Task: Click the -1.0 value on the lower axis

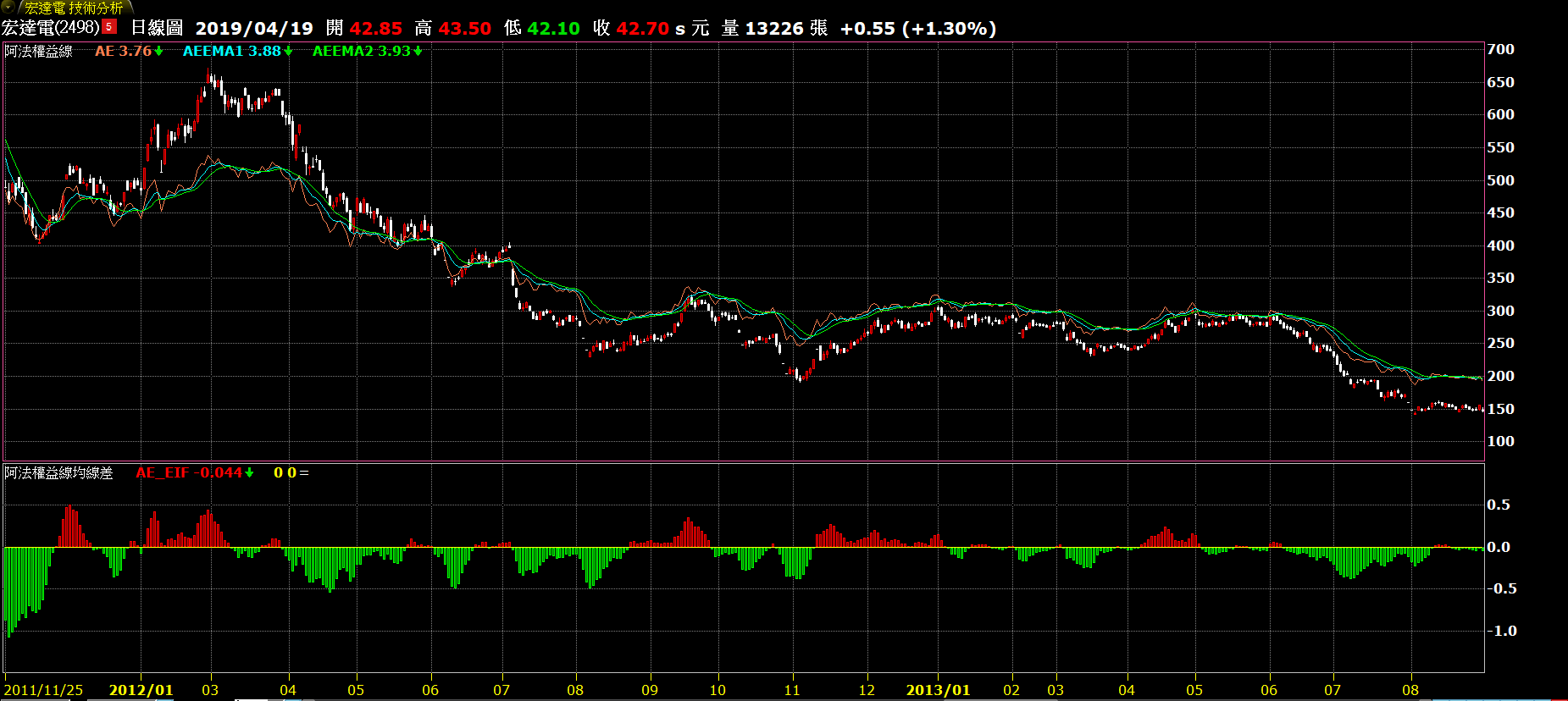Action: pyautogui.click(x=1501, y=631)
